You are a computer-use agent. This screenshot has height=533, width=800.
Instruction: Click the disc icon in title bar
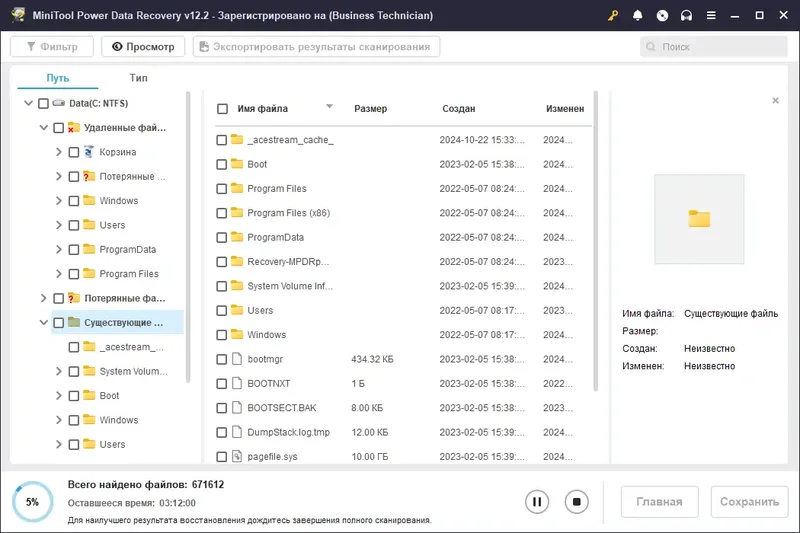coord(662,15)
